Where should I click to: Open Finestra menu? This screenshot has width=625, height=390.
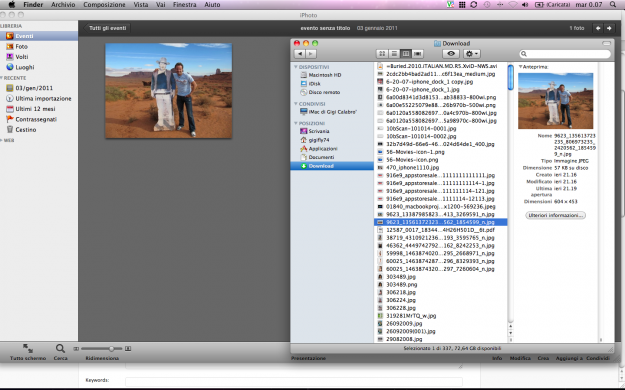click(x=185, y=5)
